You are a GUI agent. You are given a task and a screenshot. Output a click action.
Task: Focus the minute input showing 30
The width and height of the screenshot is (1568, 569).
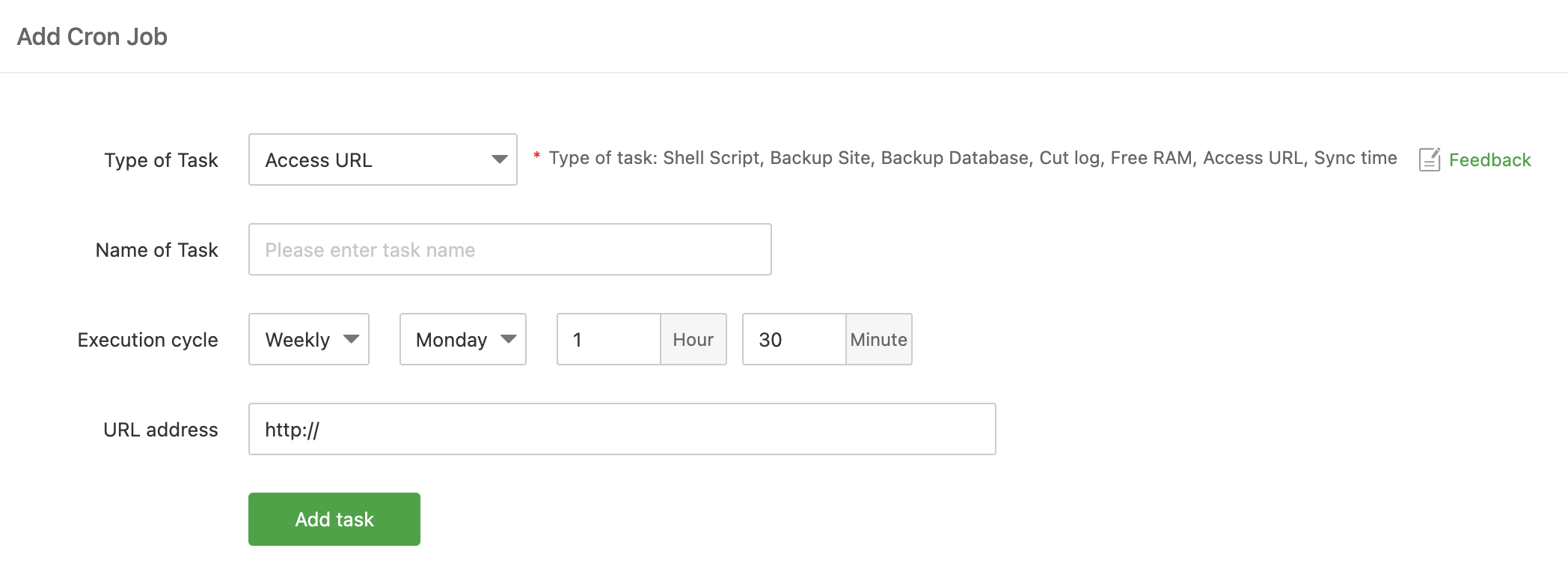pos(794,339)
